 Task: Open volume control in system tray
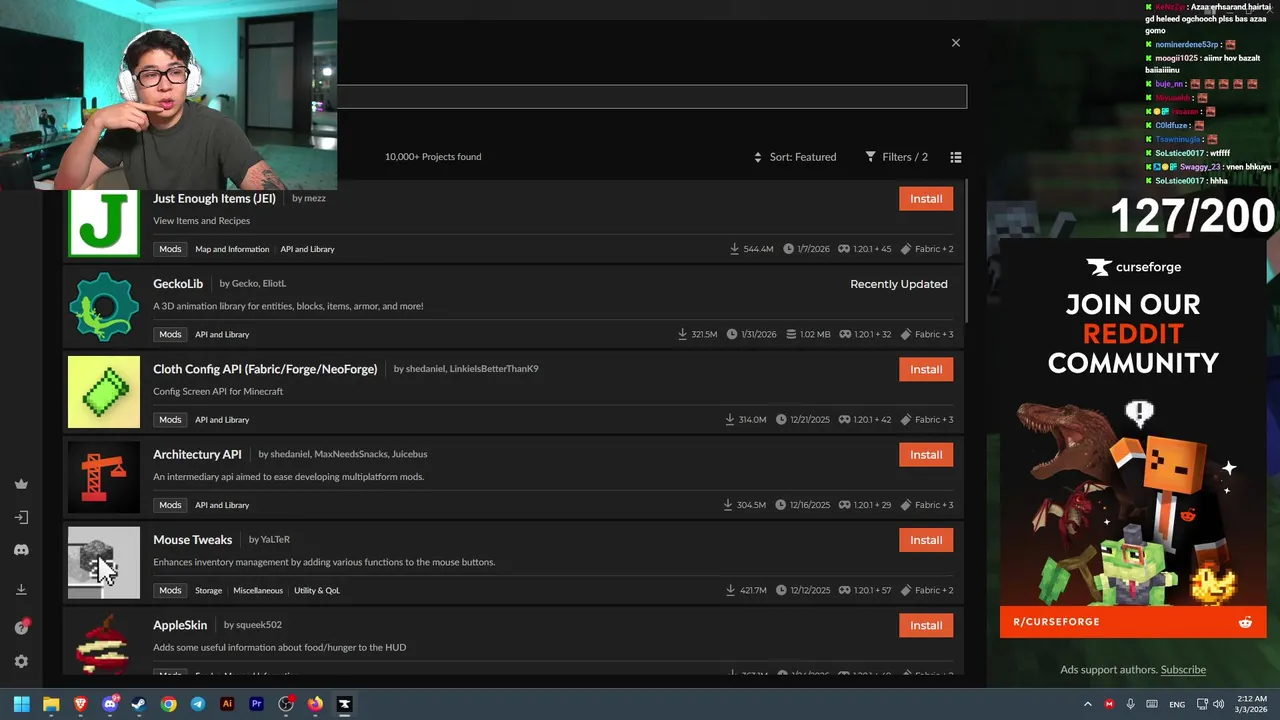[x=1219, y=704]
